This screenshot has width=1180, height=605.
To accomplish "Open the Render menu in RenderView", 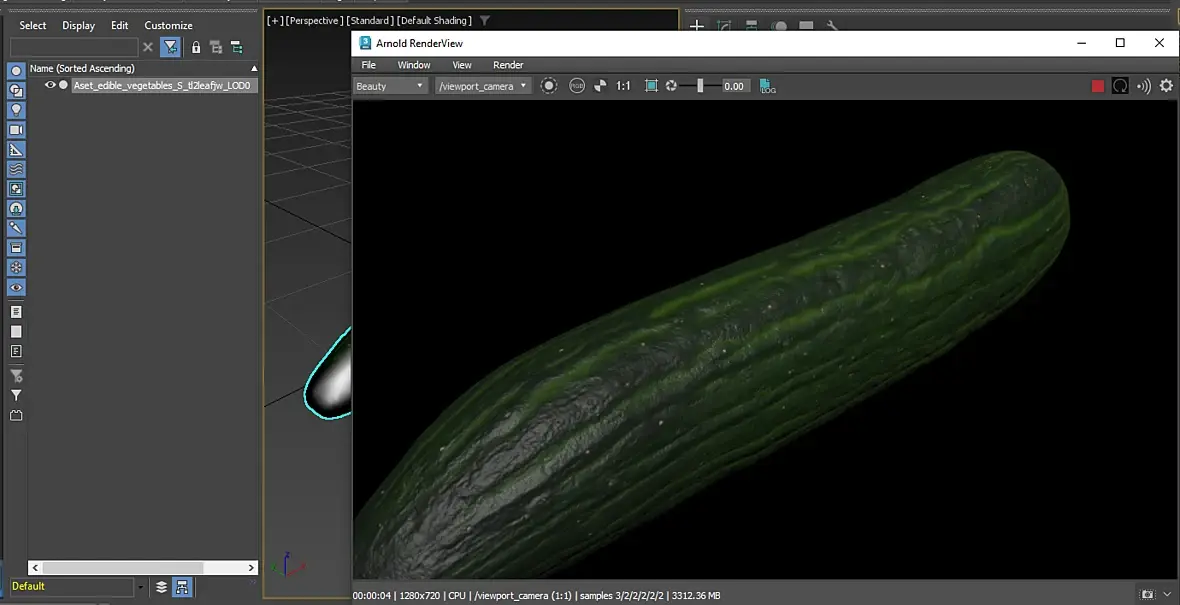I will click(x=508, y=65).
